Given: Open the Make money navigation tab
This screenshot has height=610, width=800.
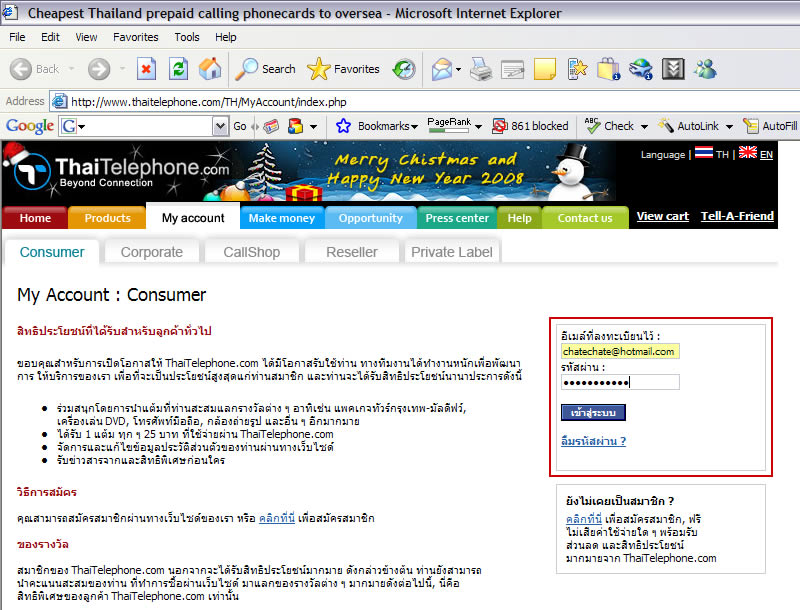Looking at the screenshot, I should coord(281,218).
